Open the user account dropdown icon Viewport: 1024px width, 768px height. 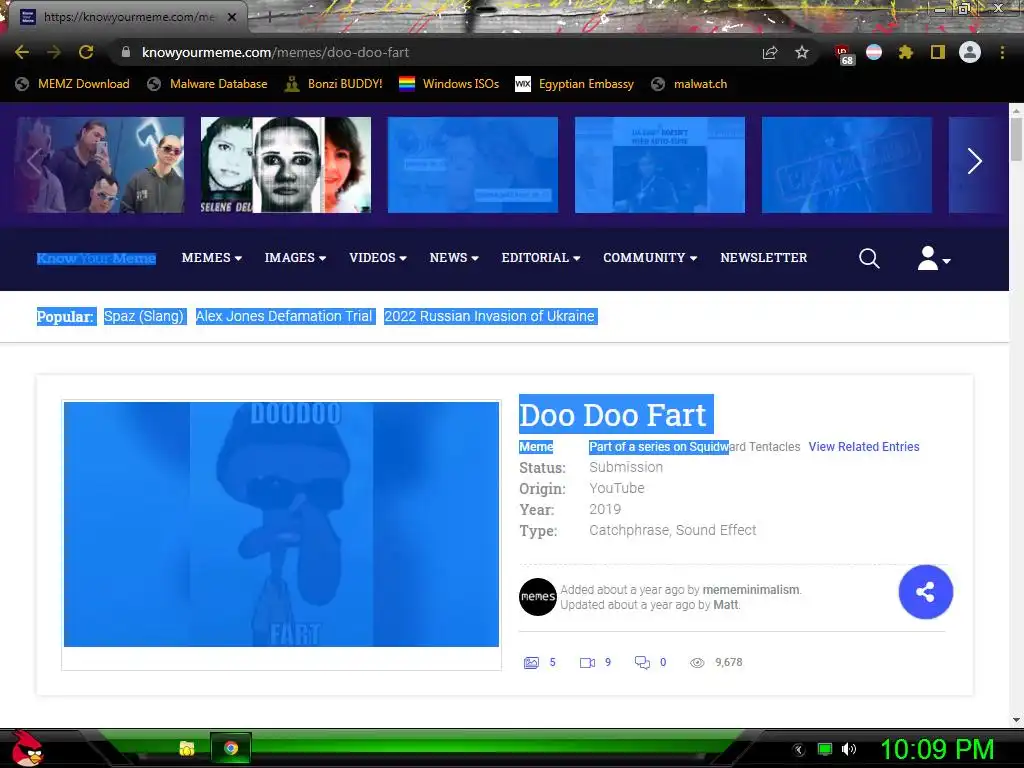pyautogui.click(x=933, y=259)
